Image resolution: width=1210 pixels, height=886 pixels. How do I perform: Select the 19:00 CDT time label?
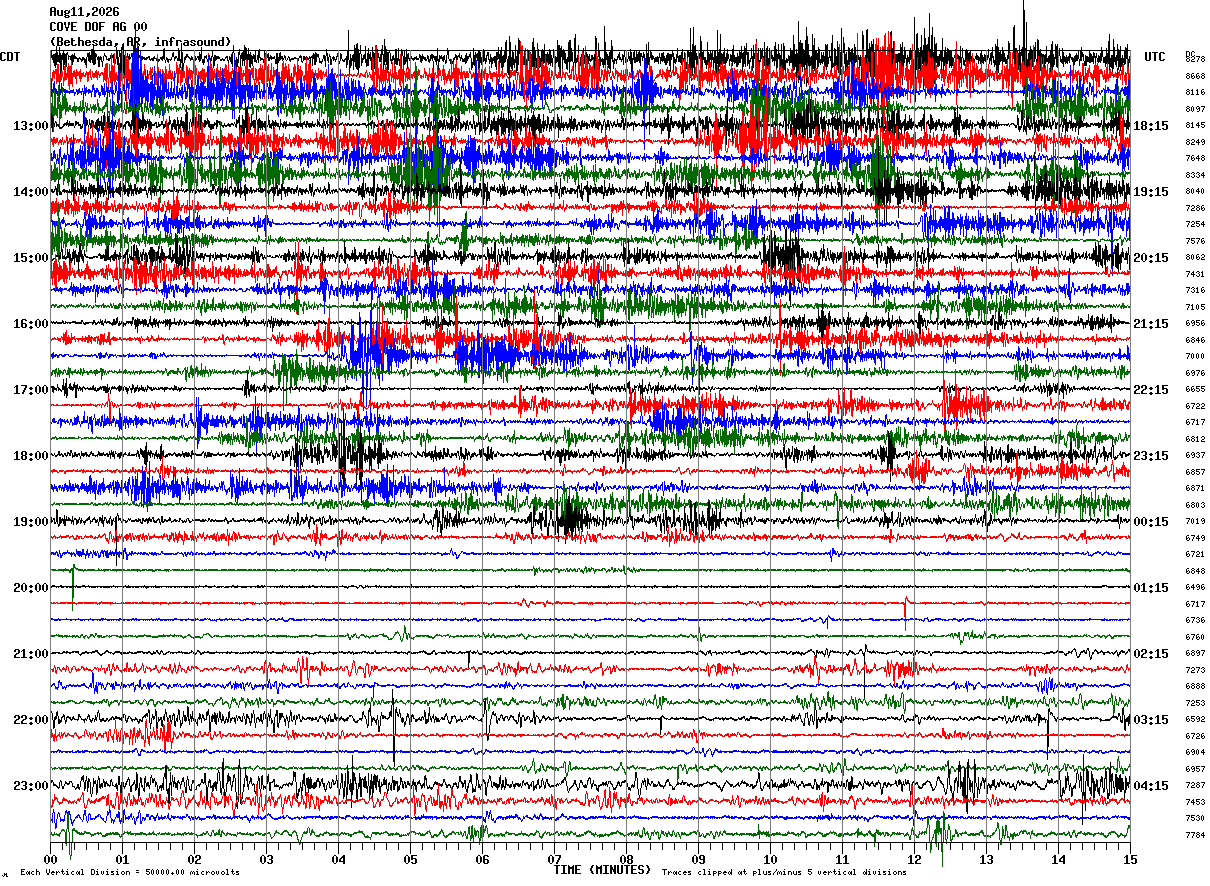click(30, 522)
